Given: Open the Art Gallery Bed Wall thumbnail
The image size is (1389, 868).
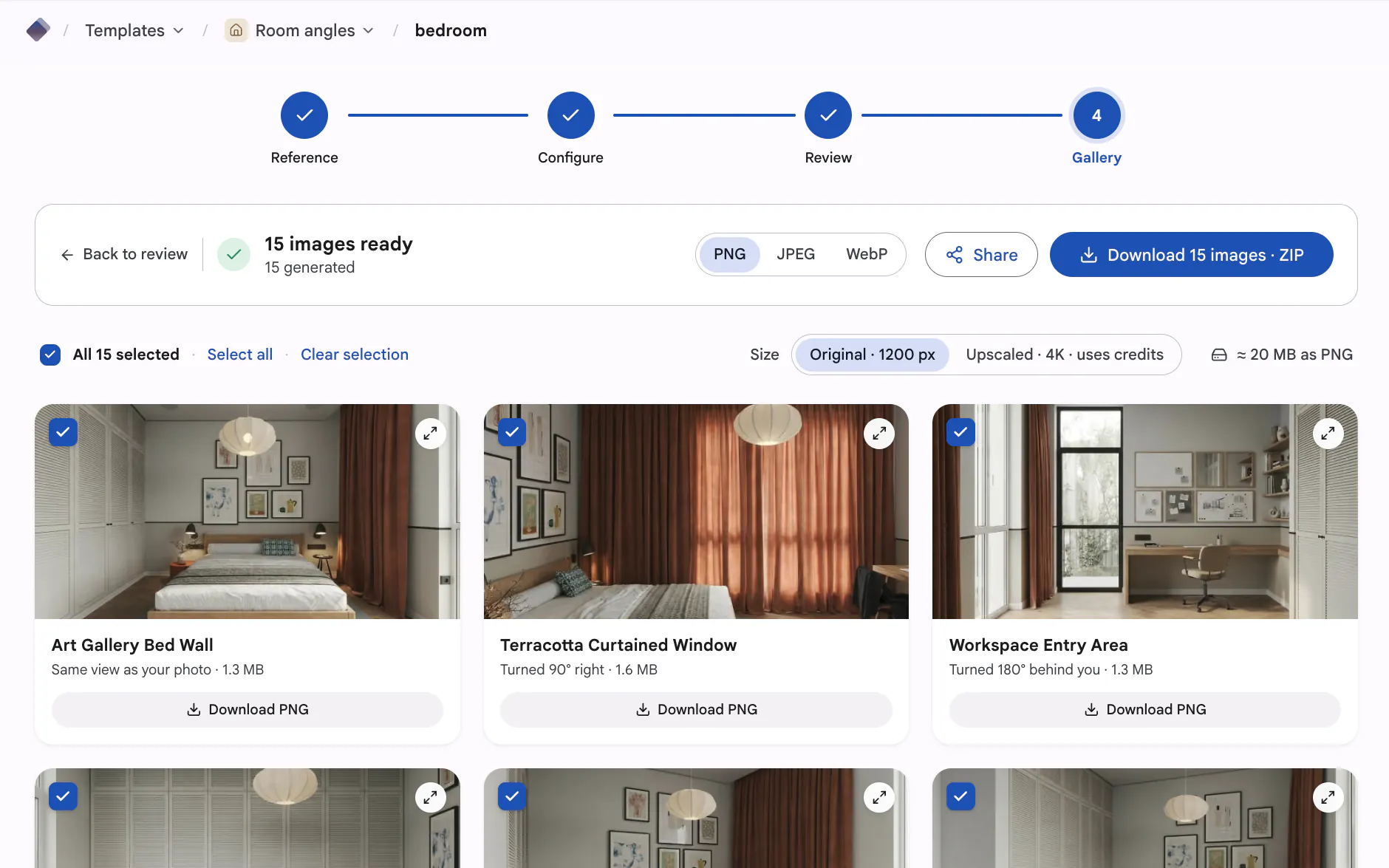Looking at the screenshot, I should point(248,511).
